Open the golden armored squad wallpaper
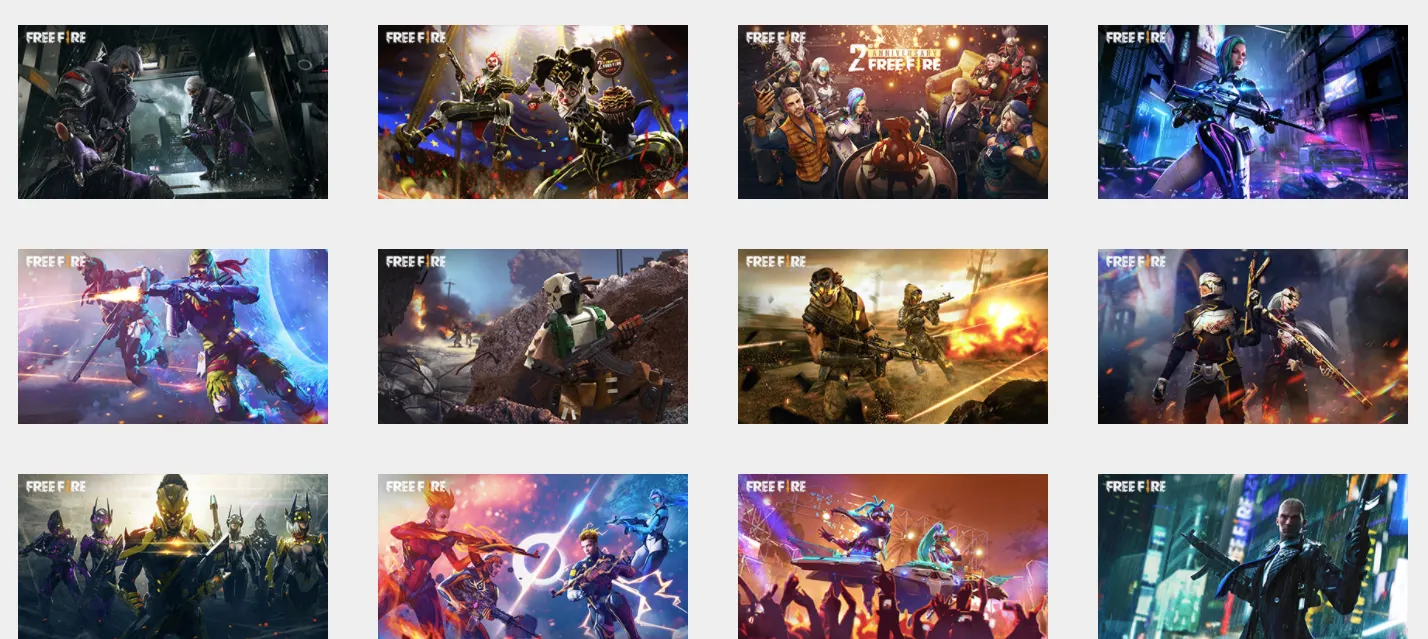This screenshot has height=639, width=1428. coord(172,556)
